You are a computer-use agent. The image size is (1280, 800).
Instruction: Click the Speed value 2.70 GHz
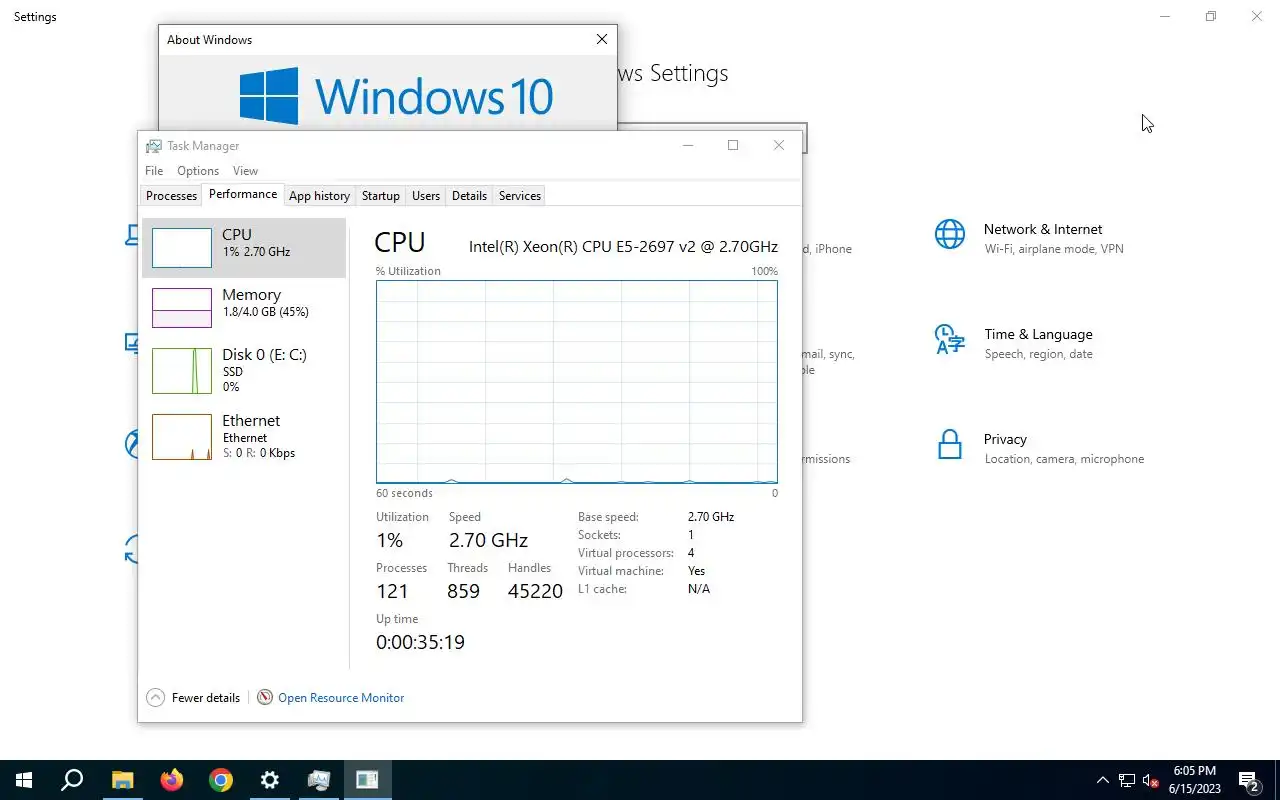(488, 540)
